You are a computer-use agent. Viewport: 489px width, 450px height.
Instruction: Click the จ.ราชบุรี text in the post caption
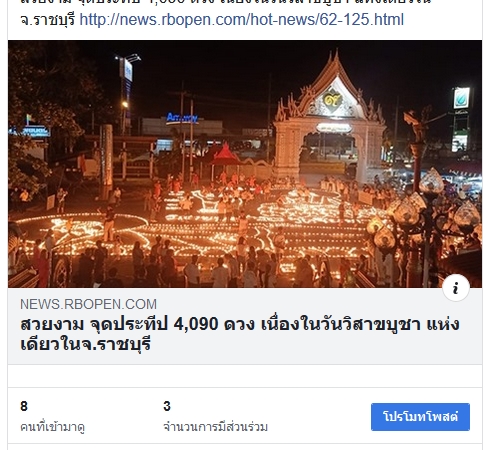click(48, 20)
